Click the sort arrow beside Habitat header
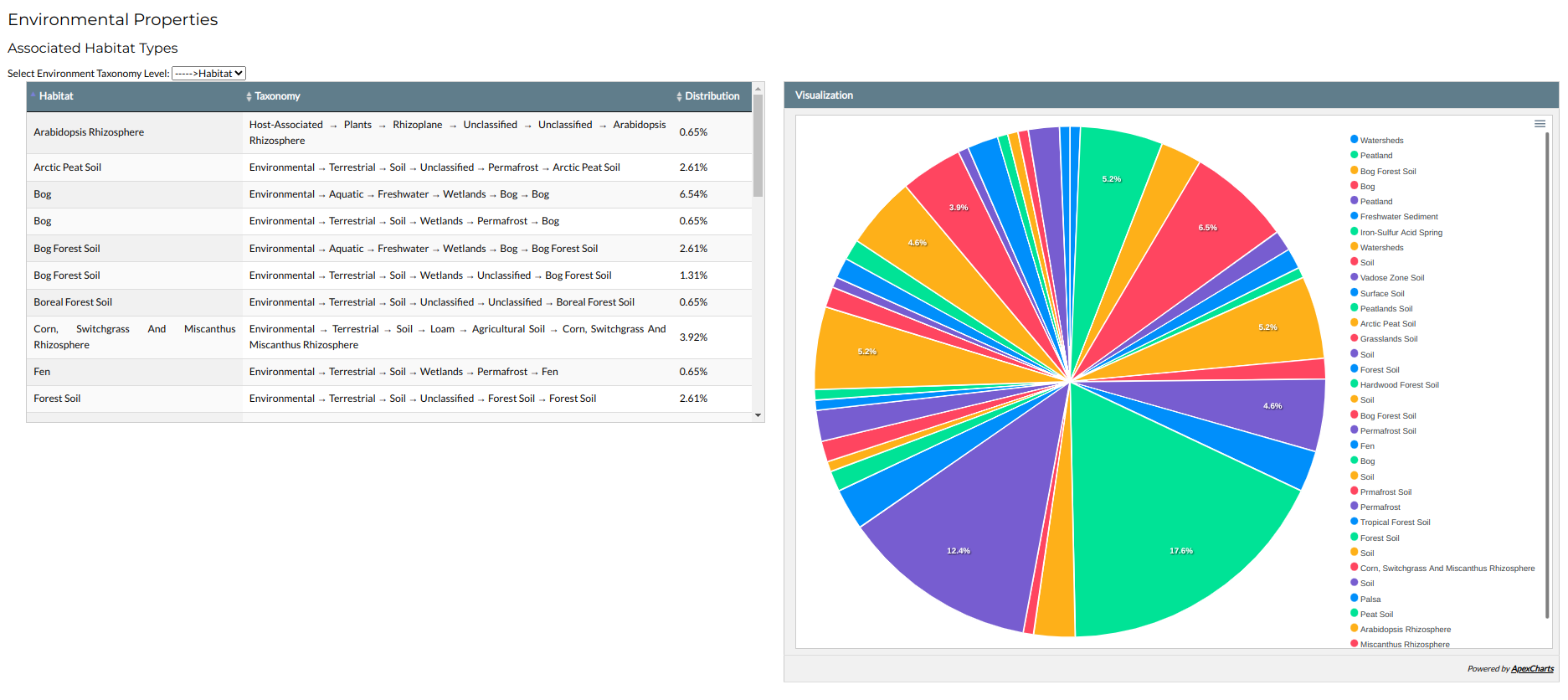1568x700 pixels. [x=33, y=95]
